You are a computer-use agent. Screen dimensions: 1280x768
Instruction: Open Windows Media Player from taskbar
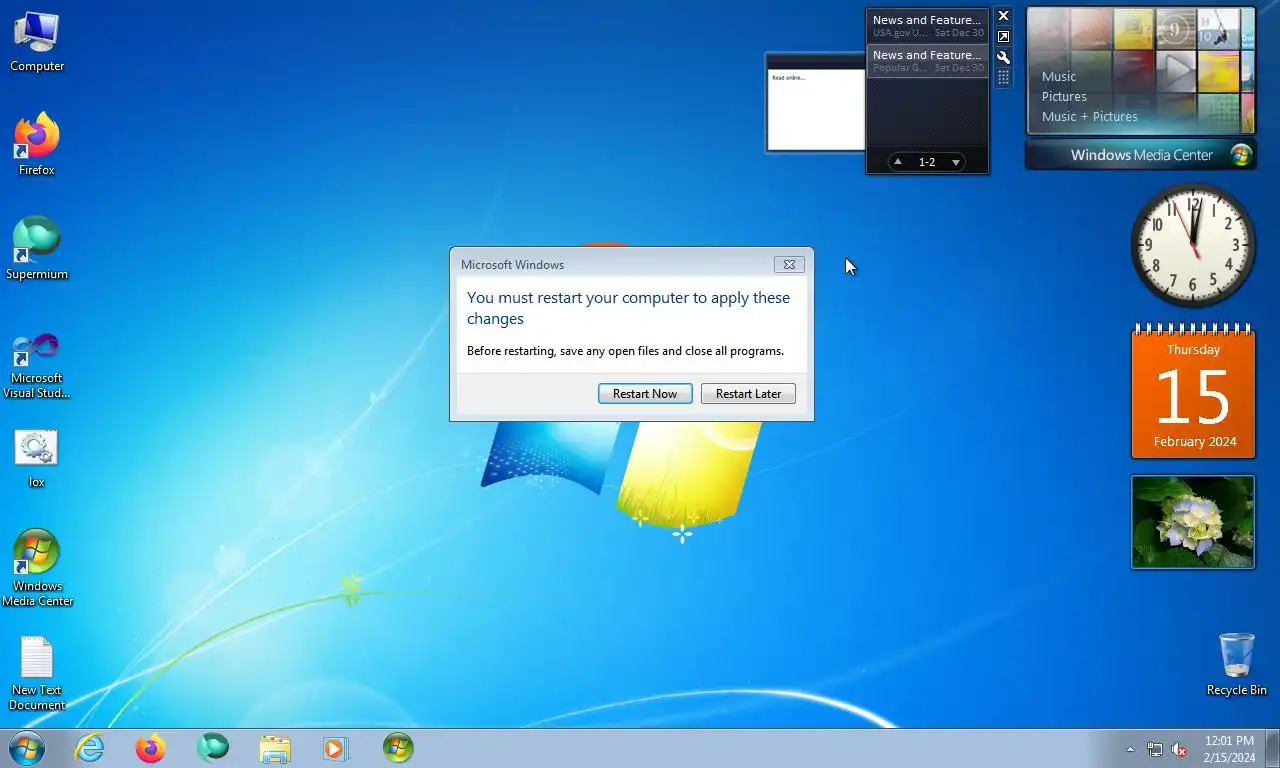335,748
